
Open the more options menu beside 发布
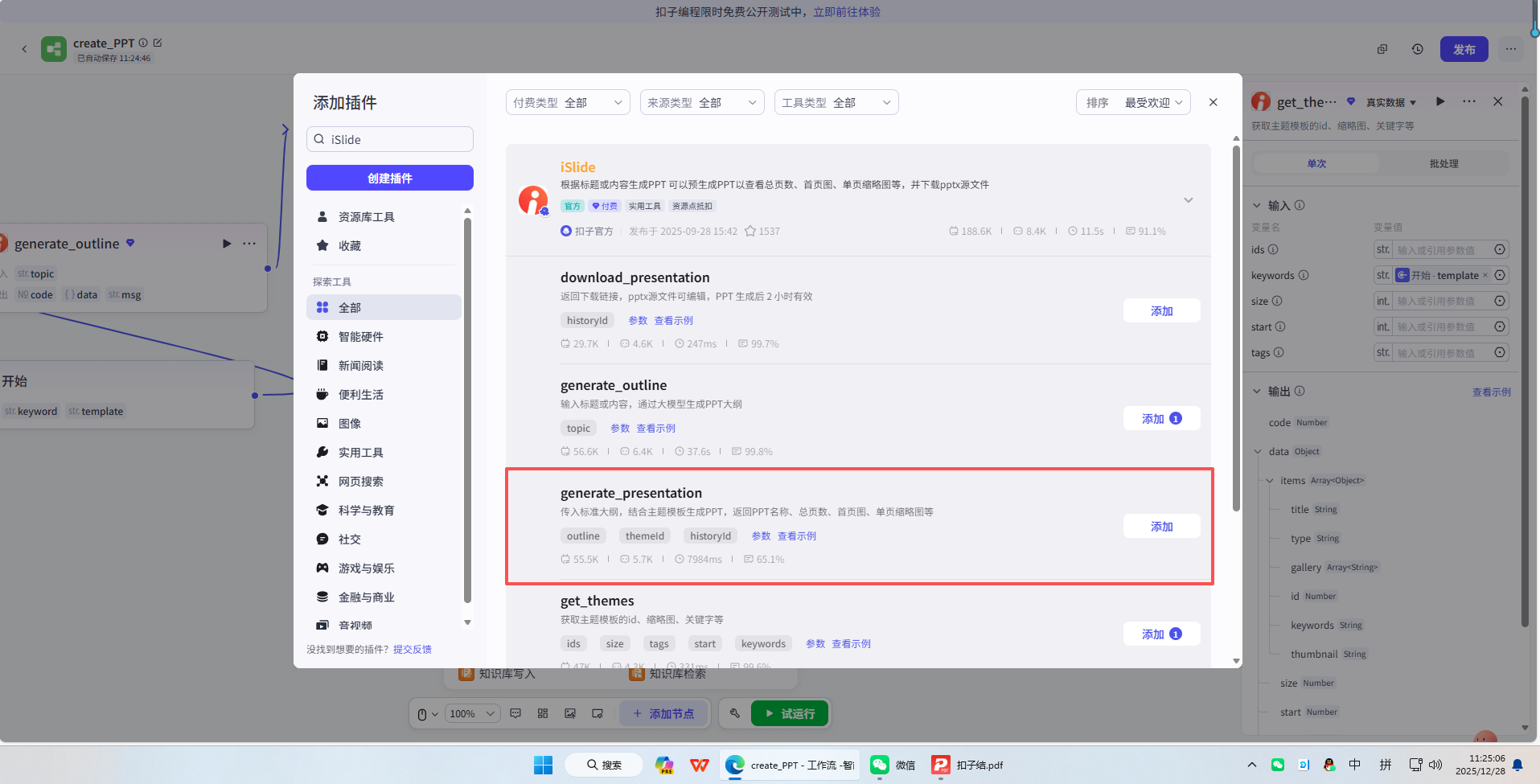point(1511,49)
